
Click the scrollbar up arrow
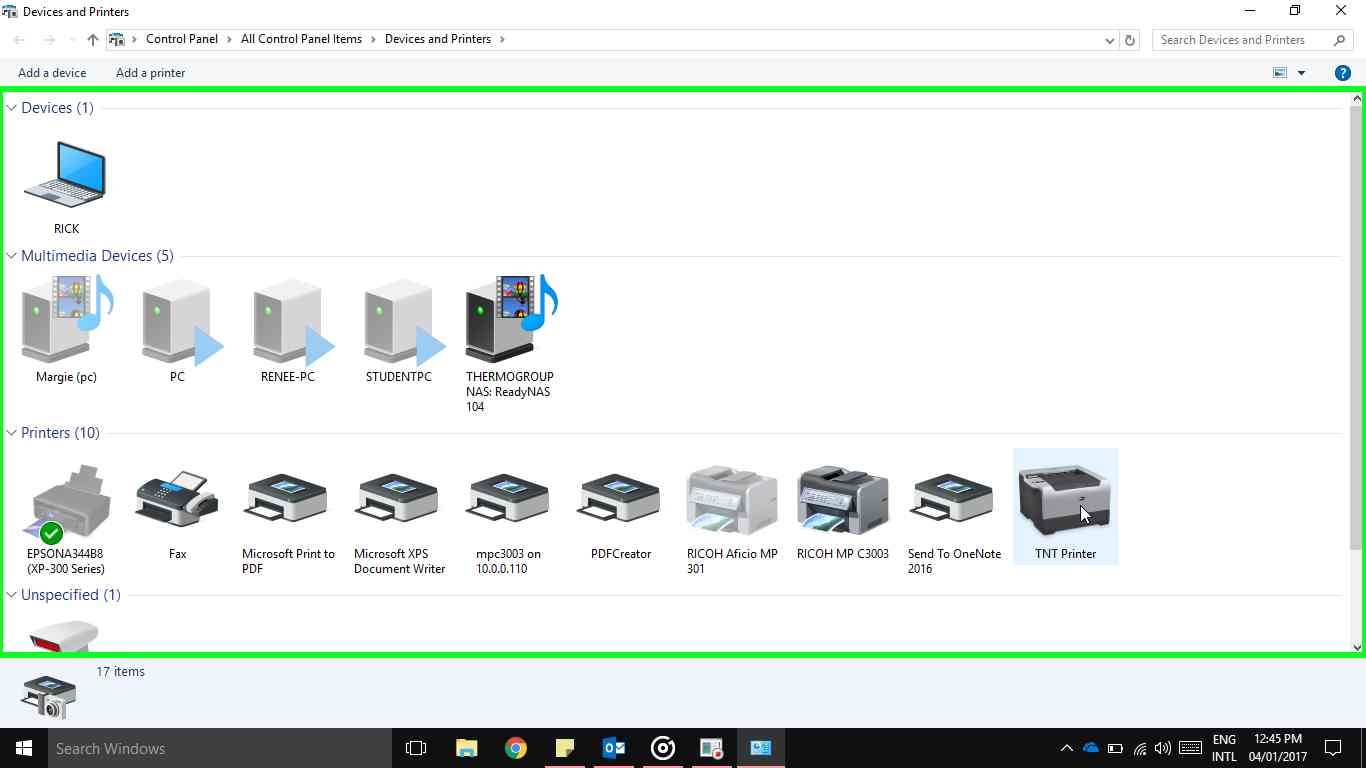coord(1357,98)
